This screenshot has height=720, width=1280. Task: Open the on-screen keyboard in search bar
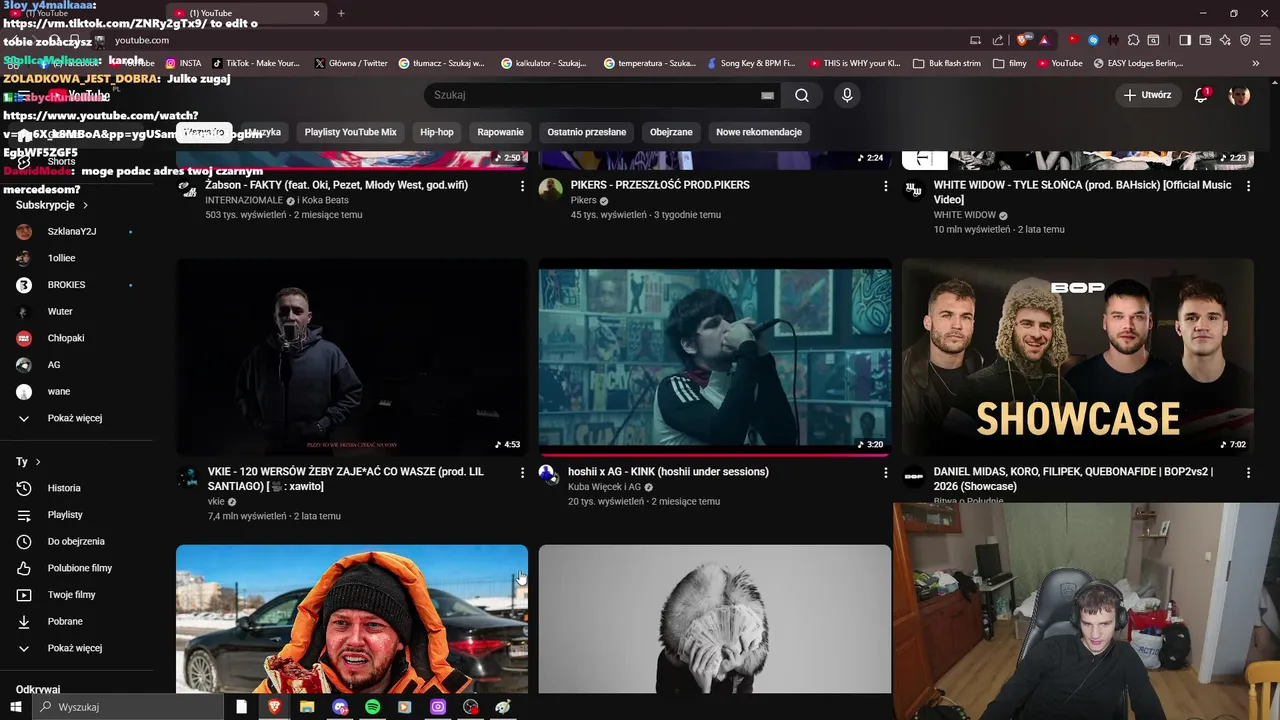point(767,95)
